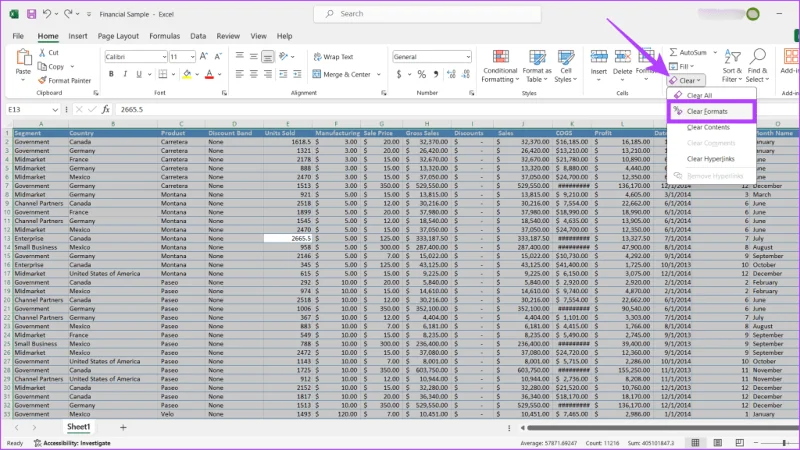Open Sort & Filter menu
Screen dimensions: 800x450
[732, 66]
